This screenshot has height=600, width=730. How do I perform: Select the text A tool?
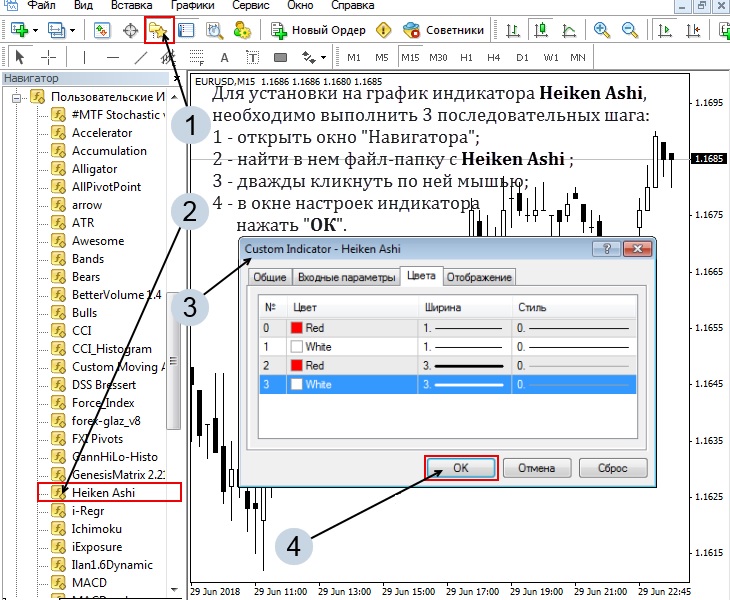click(x=224, y=58)
